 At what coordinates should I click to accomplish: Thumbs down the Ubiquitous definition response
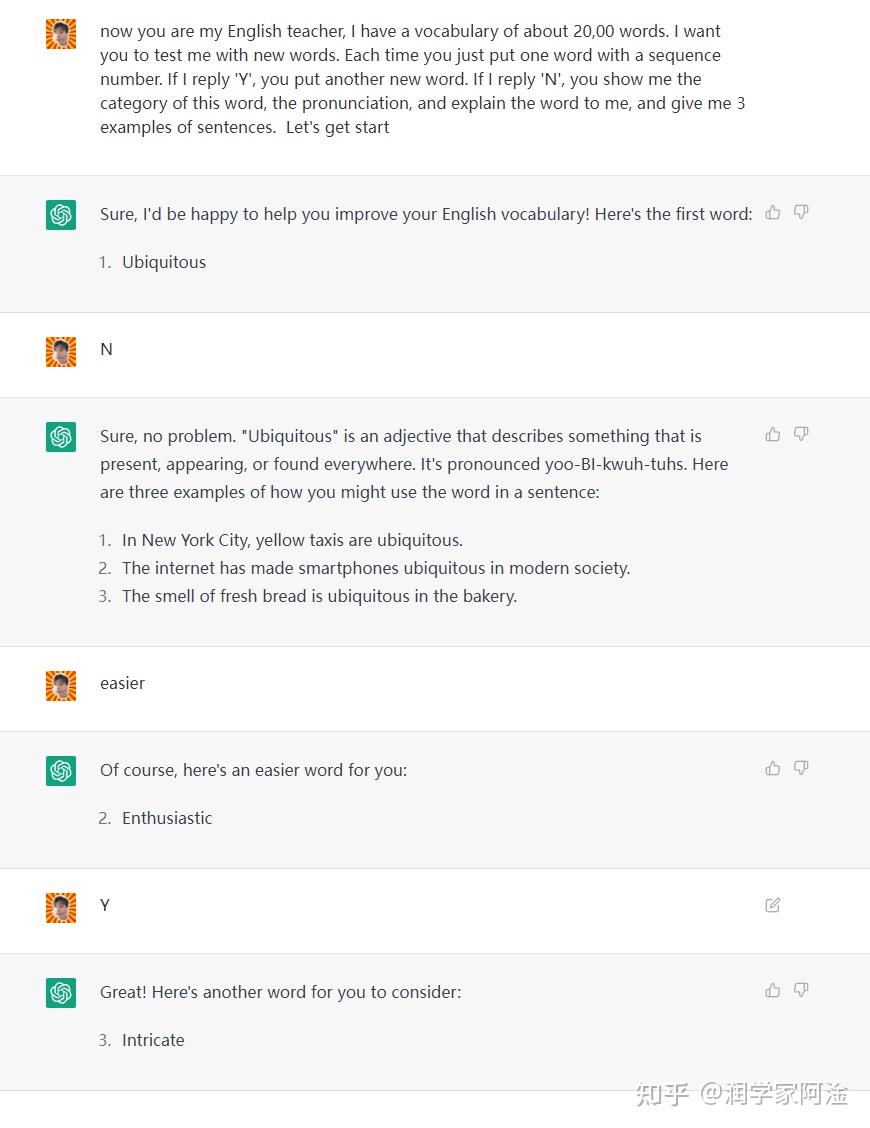tap(801, 434)
